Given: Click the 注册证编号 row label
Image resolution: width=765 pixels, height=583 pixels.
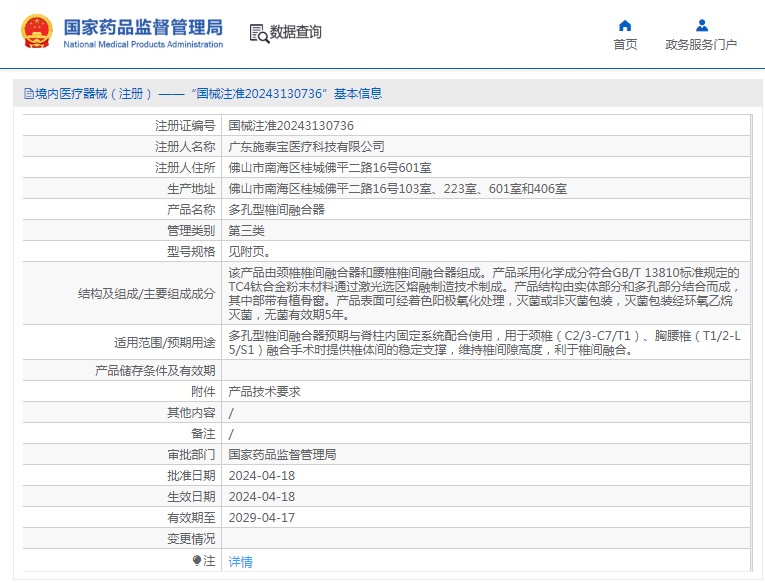Looking at the screenshot, I should point(185,126).
